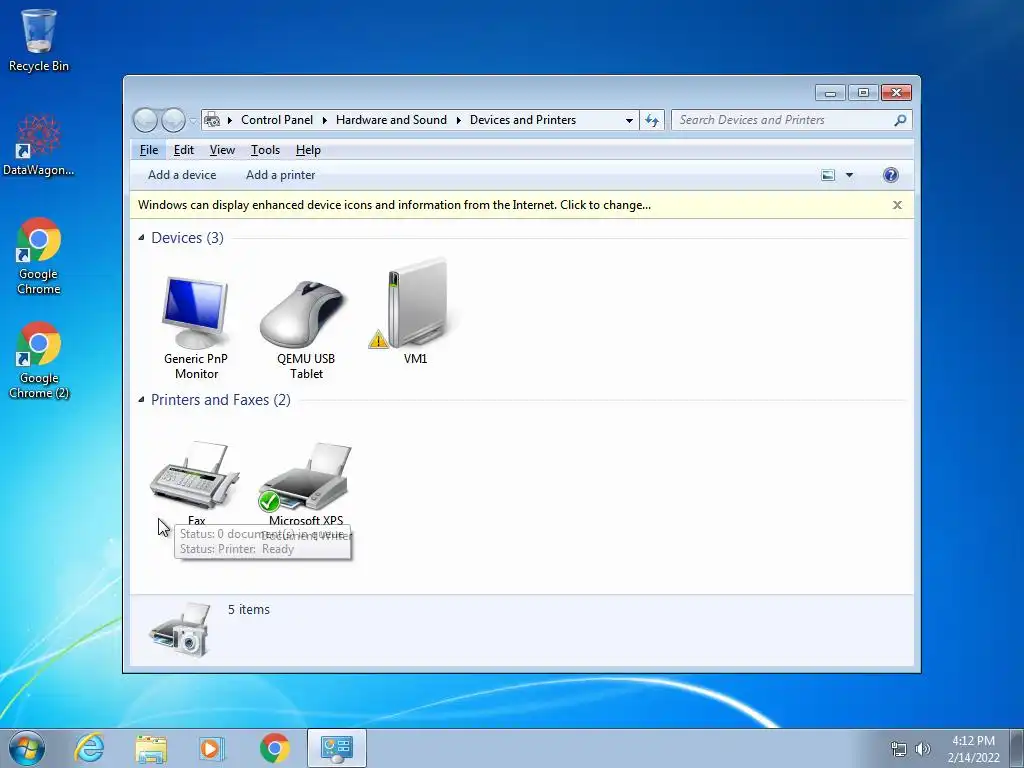Screen dimensions: 1024x768
Task: Open Recycle Bin on the desktop
Action: click(39, 40)
